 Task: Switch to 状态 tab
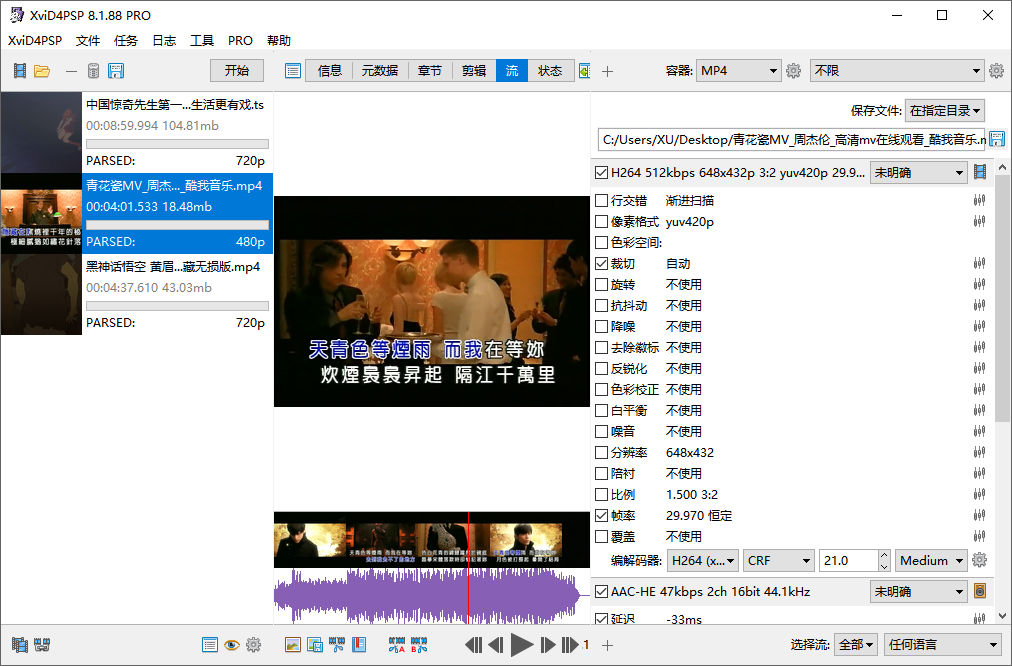[550, 70]
